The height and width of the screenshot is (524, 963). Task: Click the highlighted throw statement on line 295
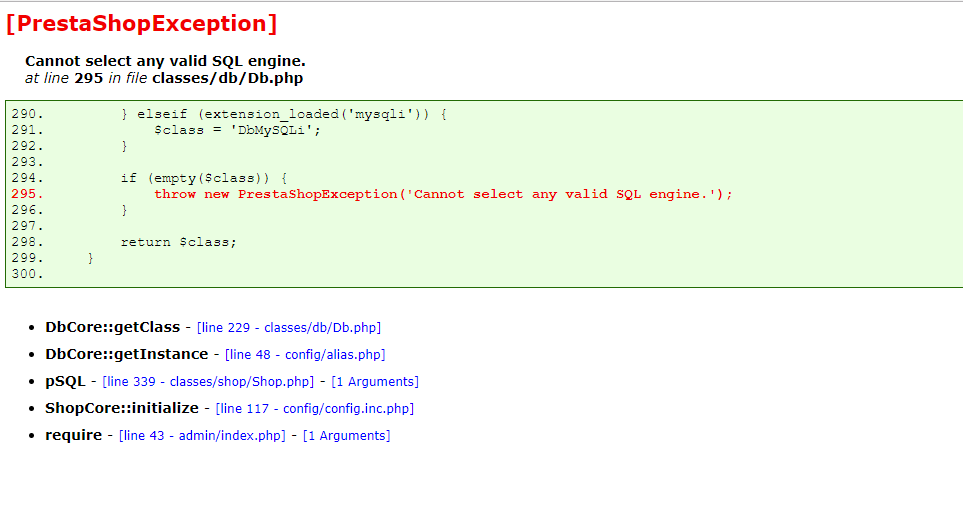443,194
